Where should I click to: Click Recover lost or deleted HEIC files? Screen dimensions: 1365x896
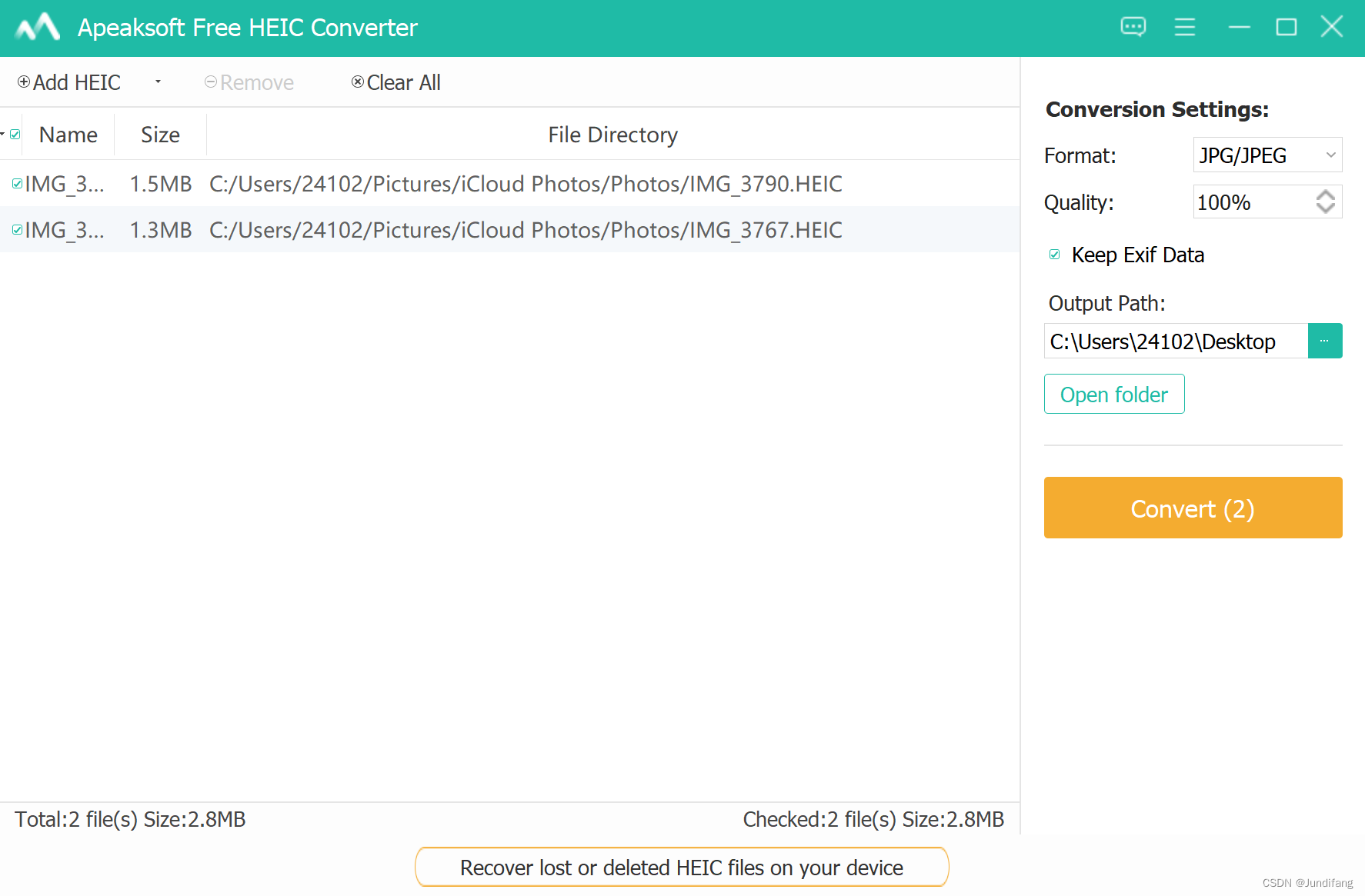pyautogui.click(x=682, y=868)
